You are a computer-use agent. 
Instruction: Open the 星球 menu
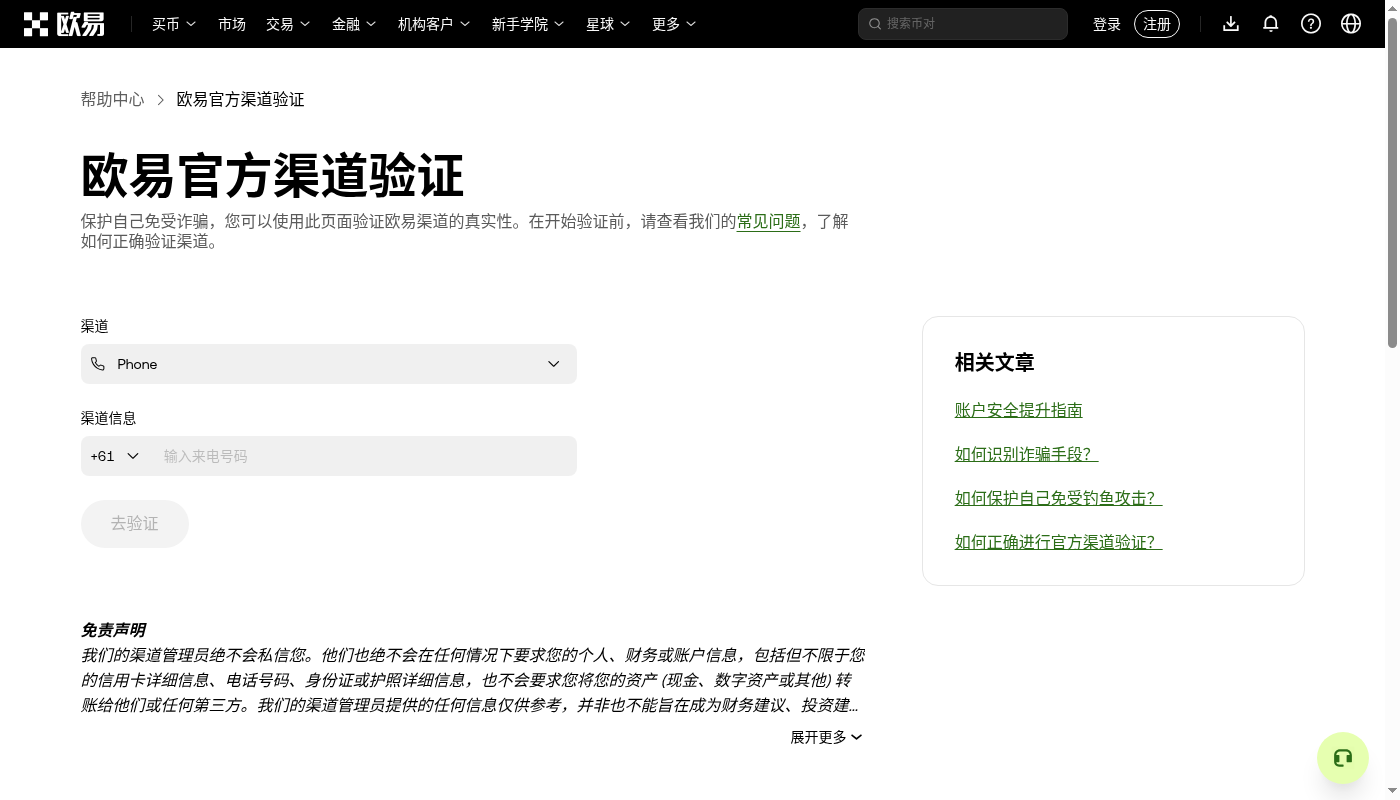(608, 24)
